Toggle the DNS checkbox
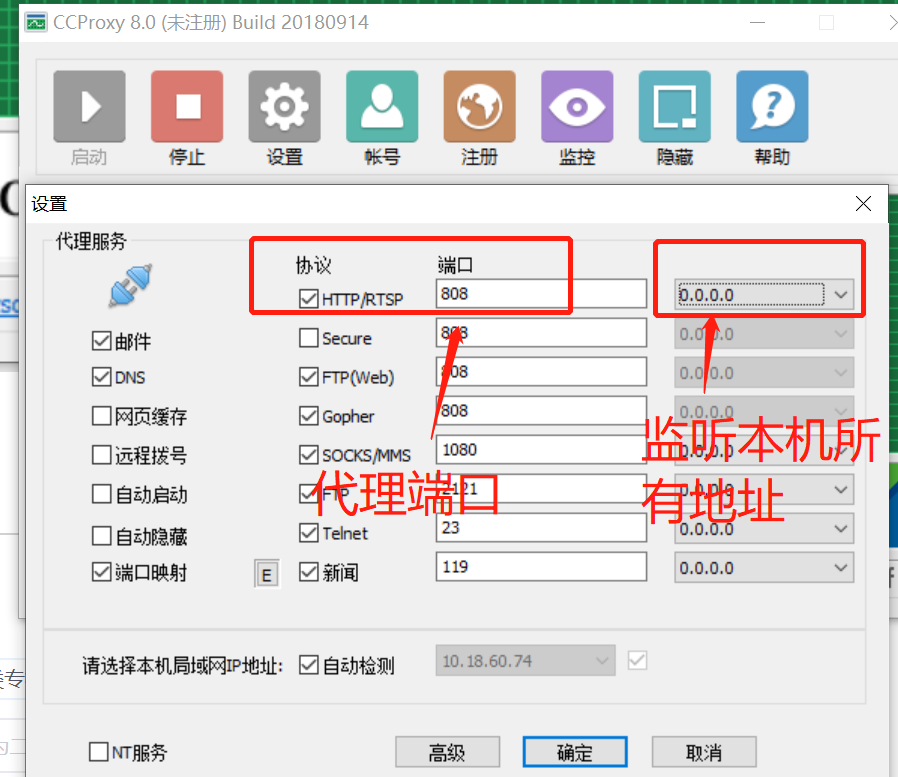This screenshot has height=777, width=898. point(101,377)
